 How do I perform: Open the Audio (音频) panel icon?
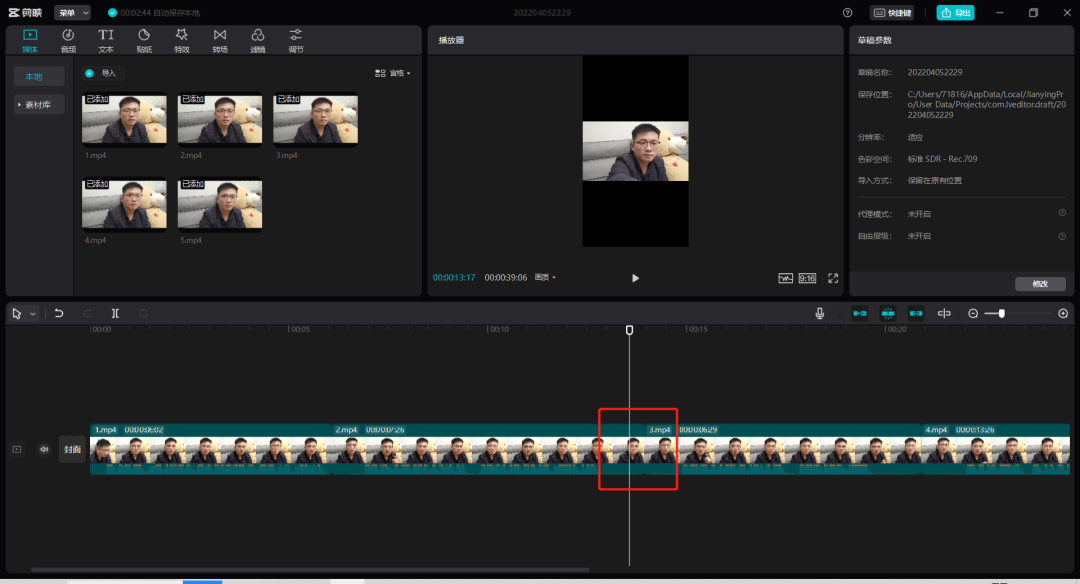(68, 40)
